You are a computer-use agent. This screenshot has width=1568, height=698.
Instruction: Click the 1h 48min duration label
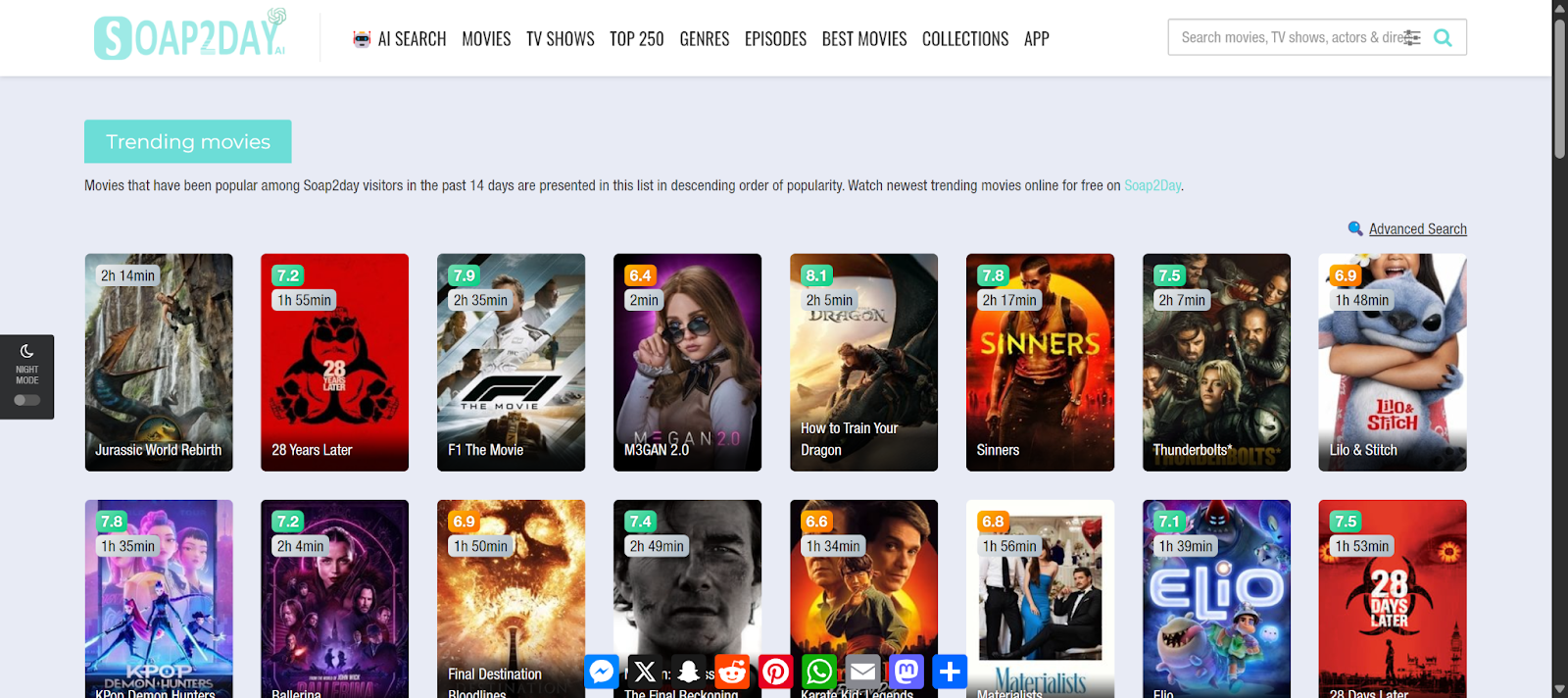pos(1362,300)
